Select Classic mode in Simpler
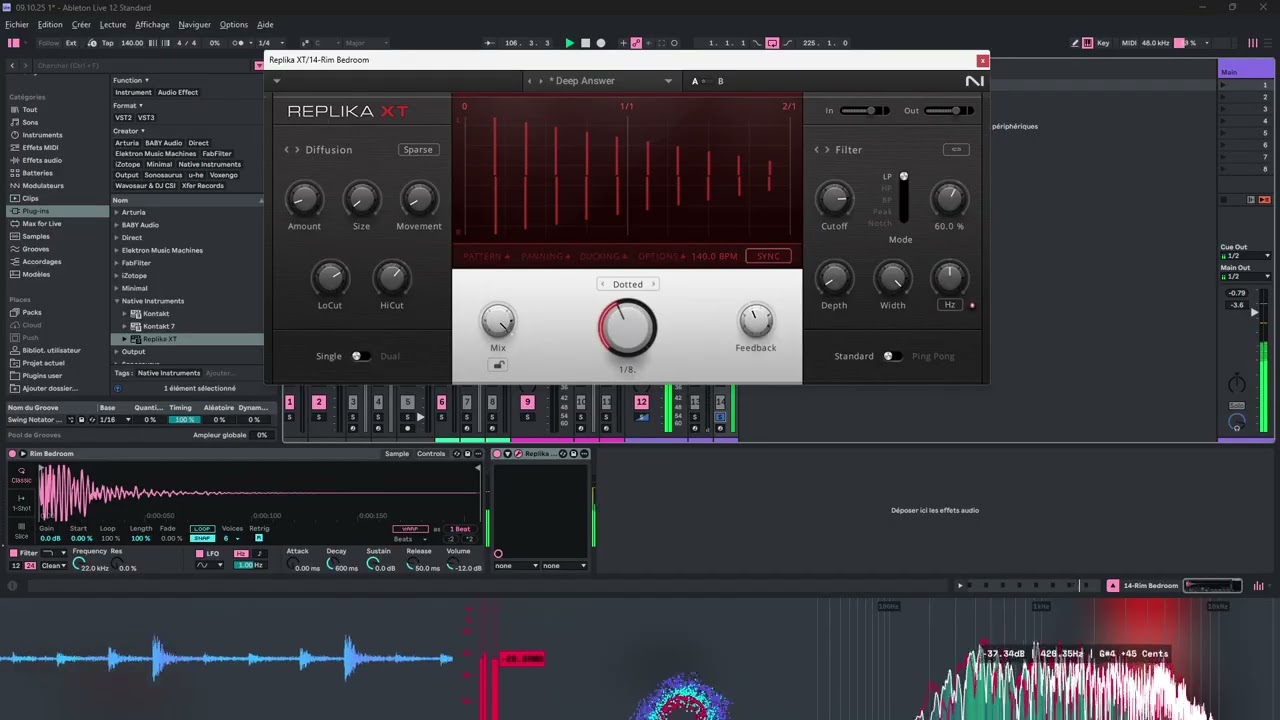The image size is (1280, 720). point(21,476)
